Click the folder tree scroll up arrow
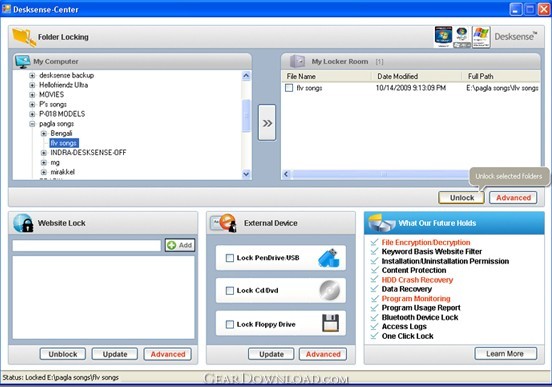This screenshot has width=552, height=387. [246, 75]
